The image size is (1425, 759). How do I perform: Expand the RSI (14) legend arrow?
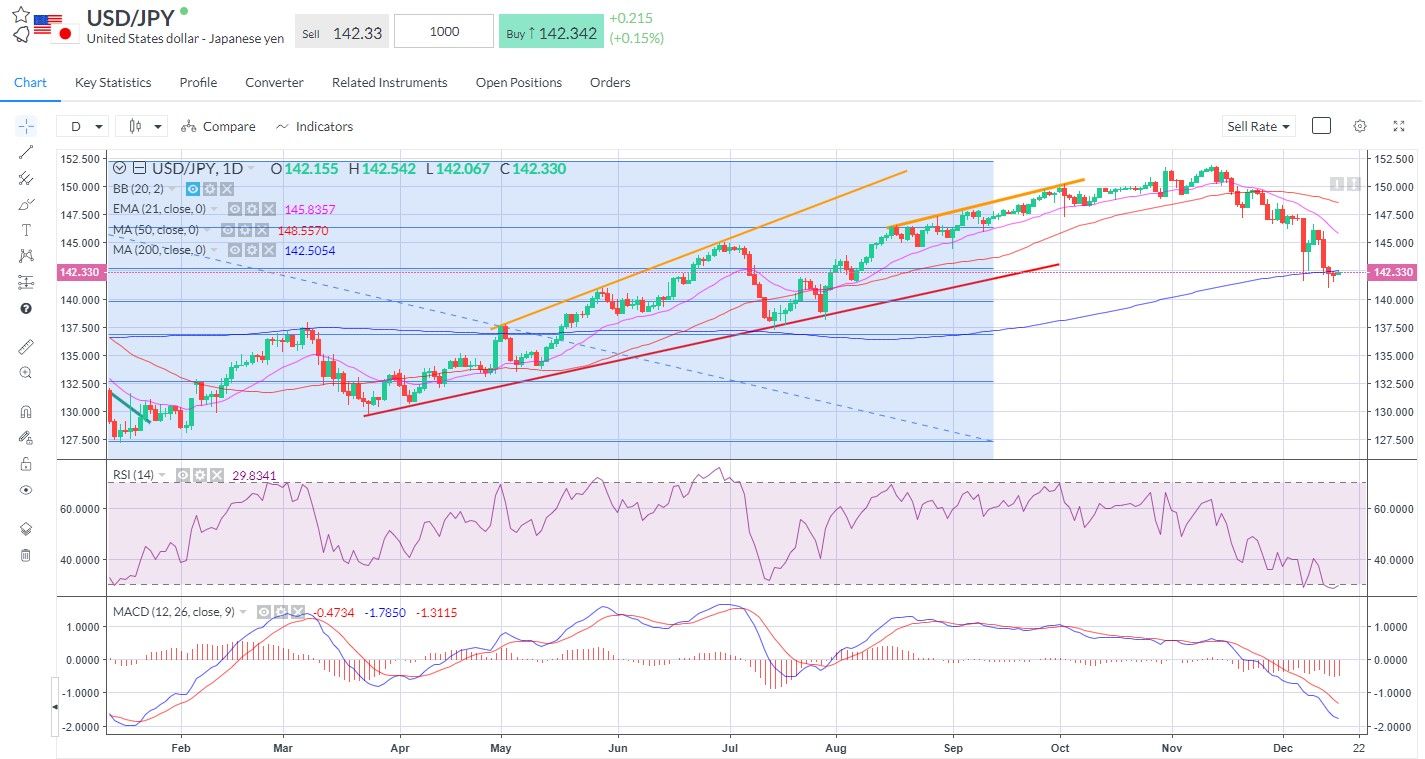pyautogui.click(x=162, y=475)
